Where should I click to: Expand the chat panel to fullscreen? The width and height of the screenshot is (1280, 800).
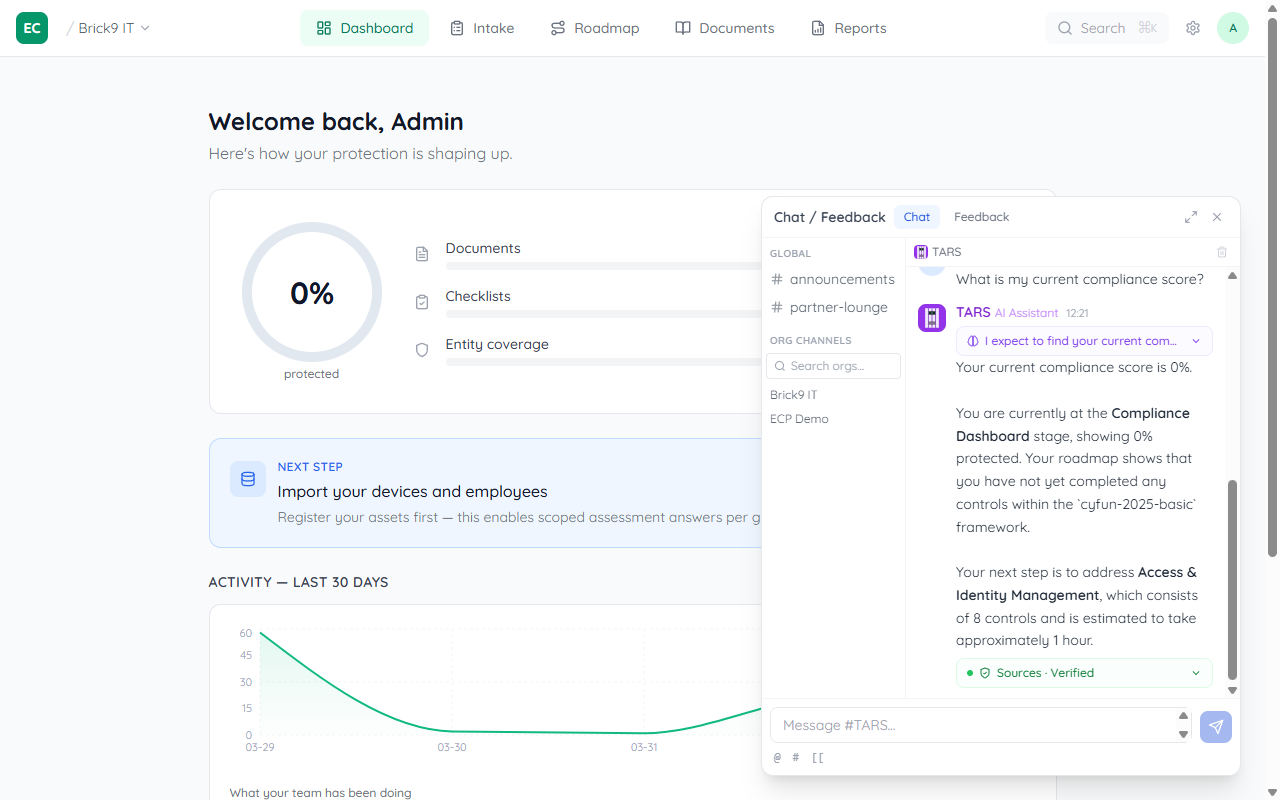coord(1190,217)
